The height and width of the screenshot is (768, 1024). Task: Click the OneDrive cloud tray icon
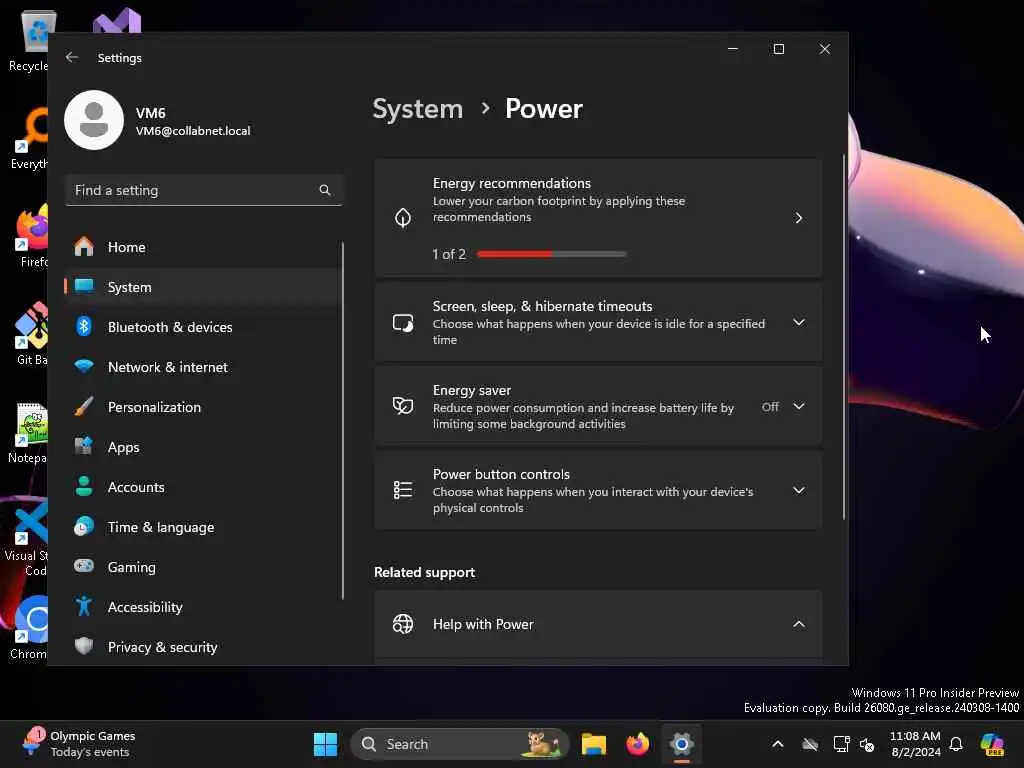coord(810,744)
